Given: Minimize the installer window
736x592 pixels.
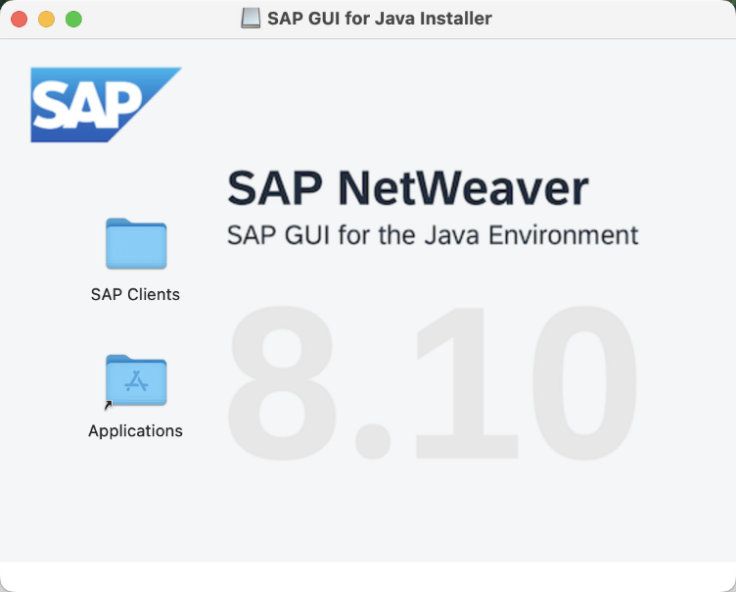Looking at the screenshot, I should point(46,19).
